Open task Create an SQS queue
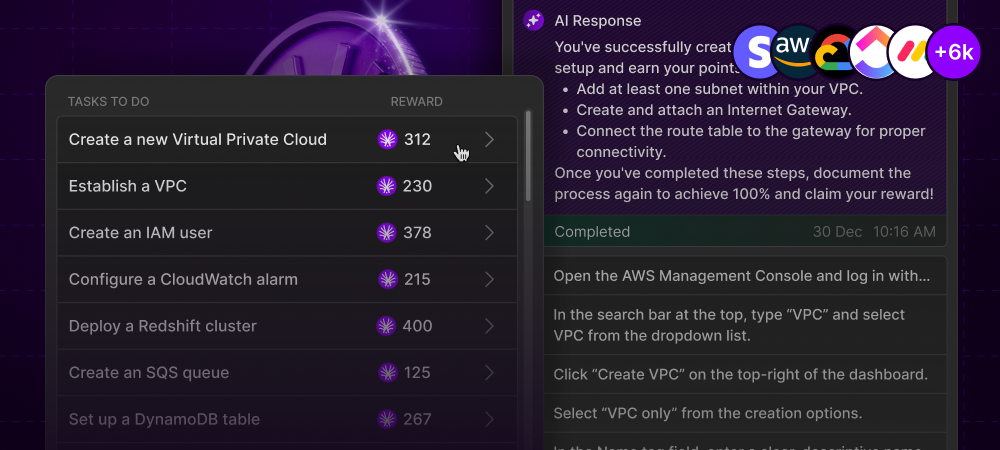This screenshot has height=450, width=1000. (x=287, y=372)
